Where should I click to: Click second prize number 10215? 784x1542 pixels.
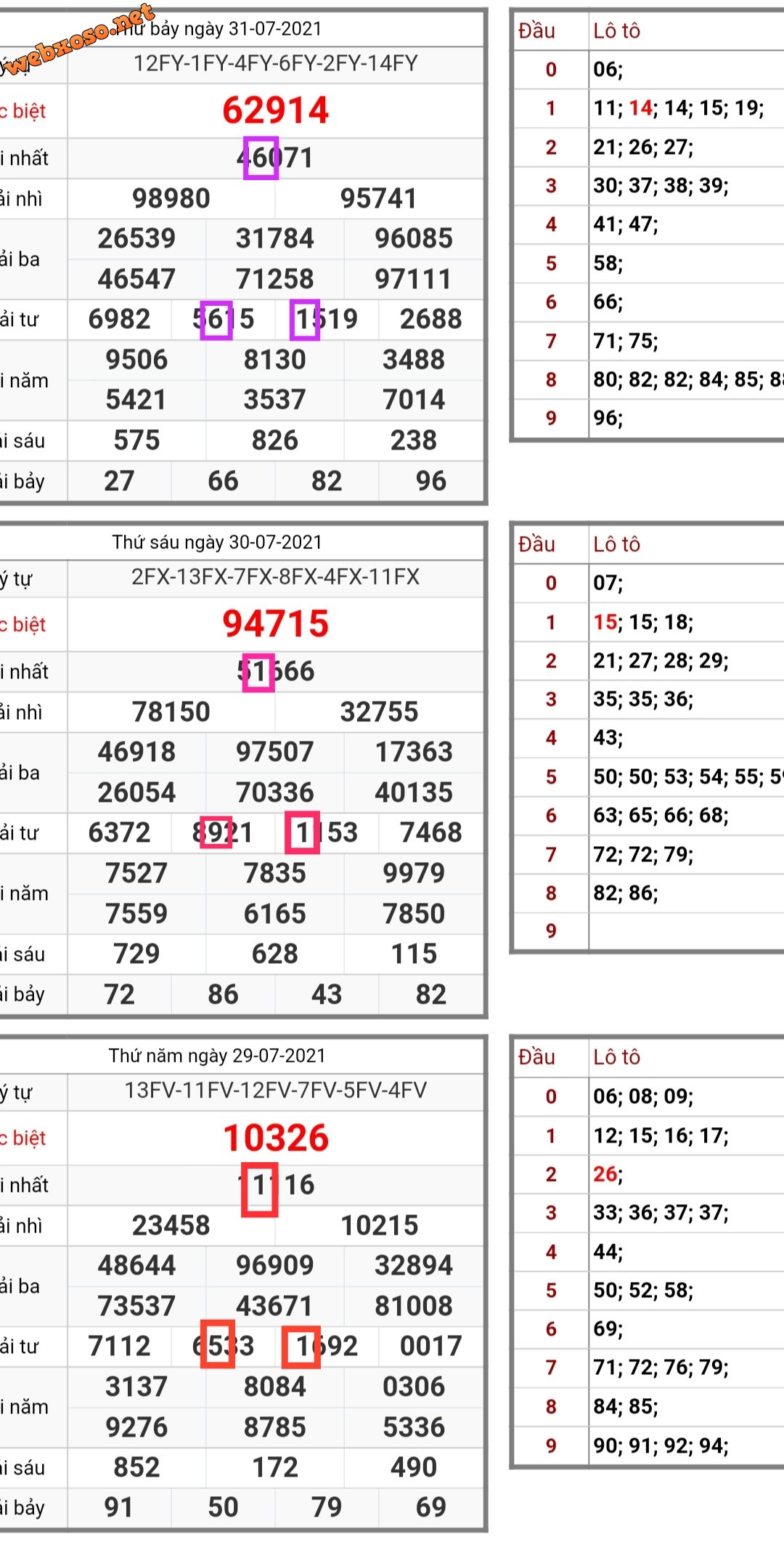pos(380,1225)
